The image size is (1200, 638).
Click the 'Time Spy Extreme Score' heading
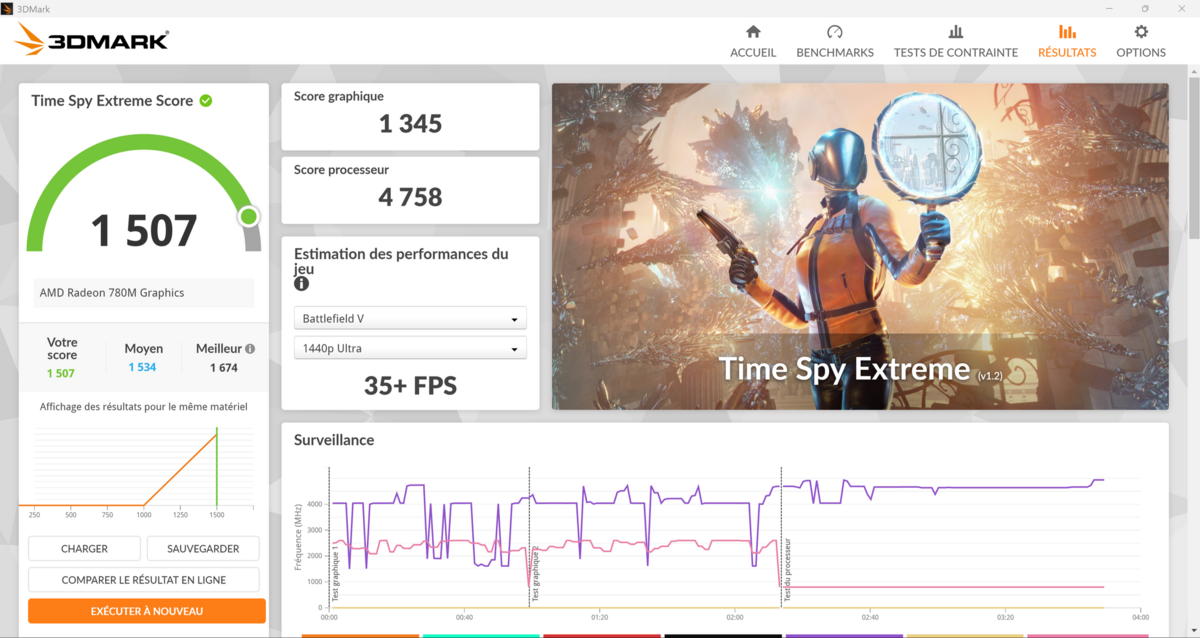click(x=112, y=100)
